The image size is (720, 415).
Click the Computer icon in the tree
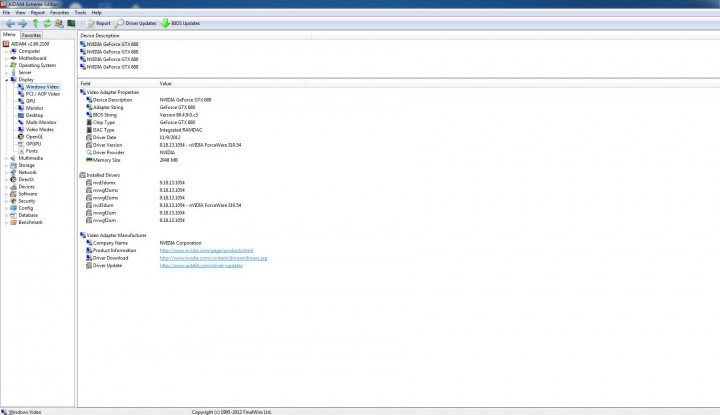click(x=13, y=51)
